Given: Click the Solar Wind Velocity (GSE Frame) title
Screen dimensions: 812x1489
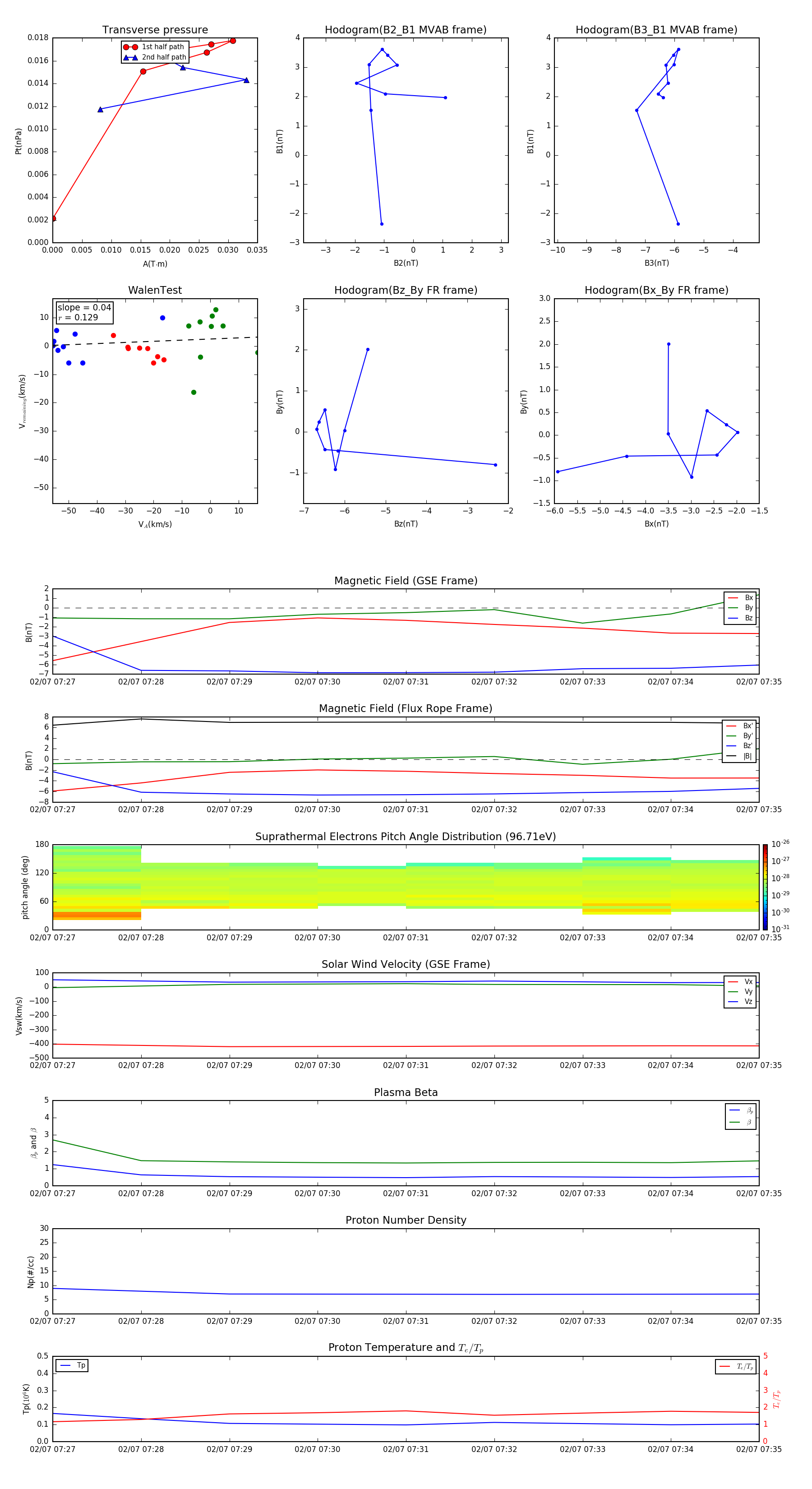Looking at the screenshot, I should tap(406, 965).
